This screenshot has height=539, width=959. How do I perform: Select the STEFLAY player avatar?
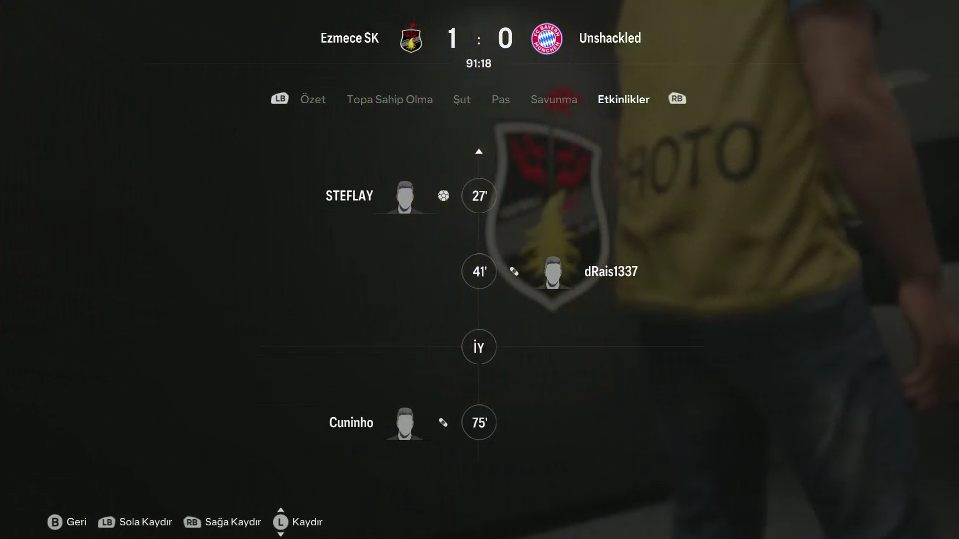(x=404, y=197)
